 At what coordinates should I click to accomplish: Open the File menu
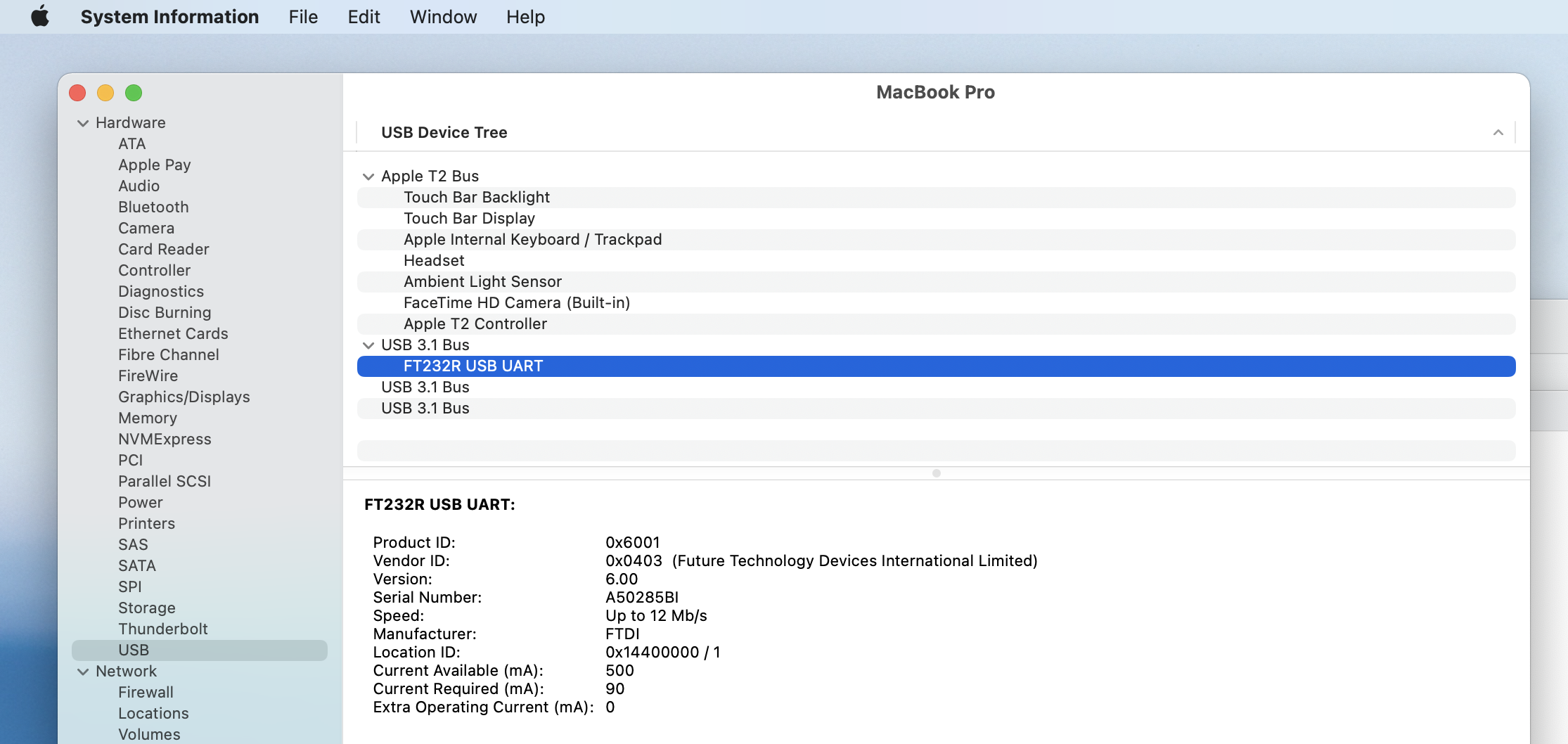tap(303, 16)
